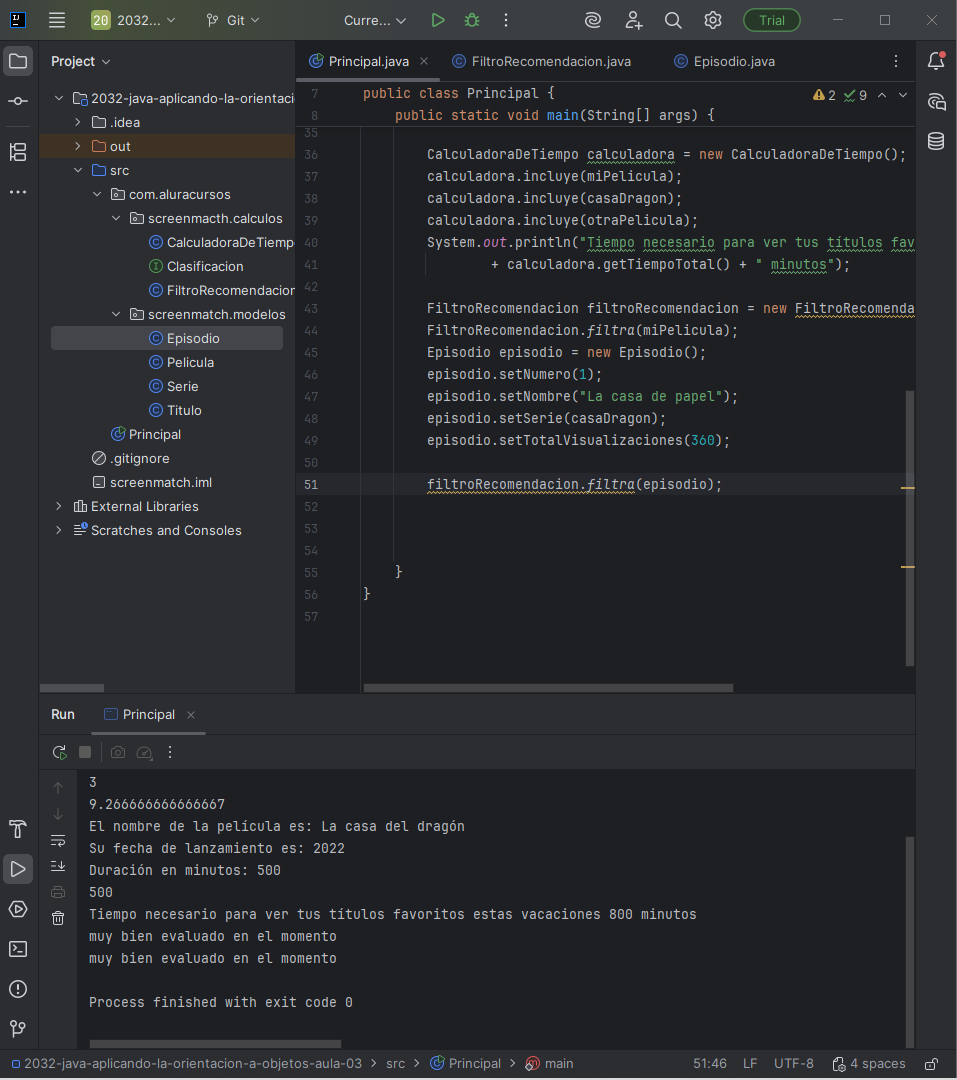Screen dimensions: 957x1080
Task: Open the Terminal tool window
Action: click(18, 949)
